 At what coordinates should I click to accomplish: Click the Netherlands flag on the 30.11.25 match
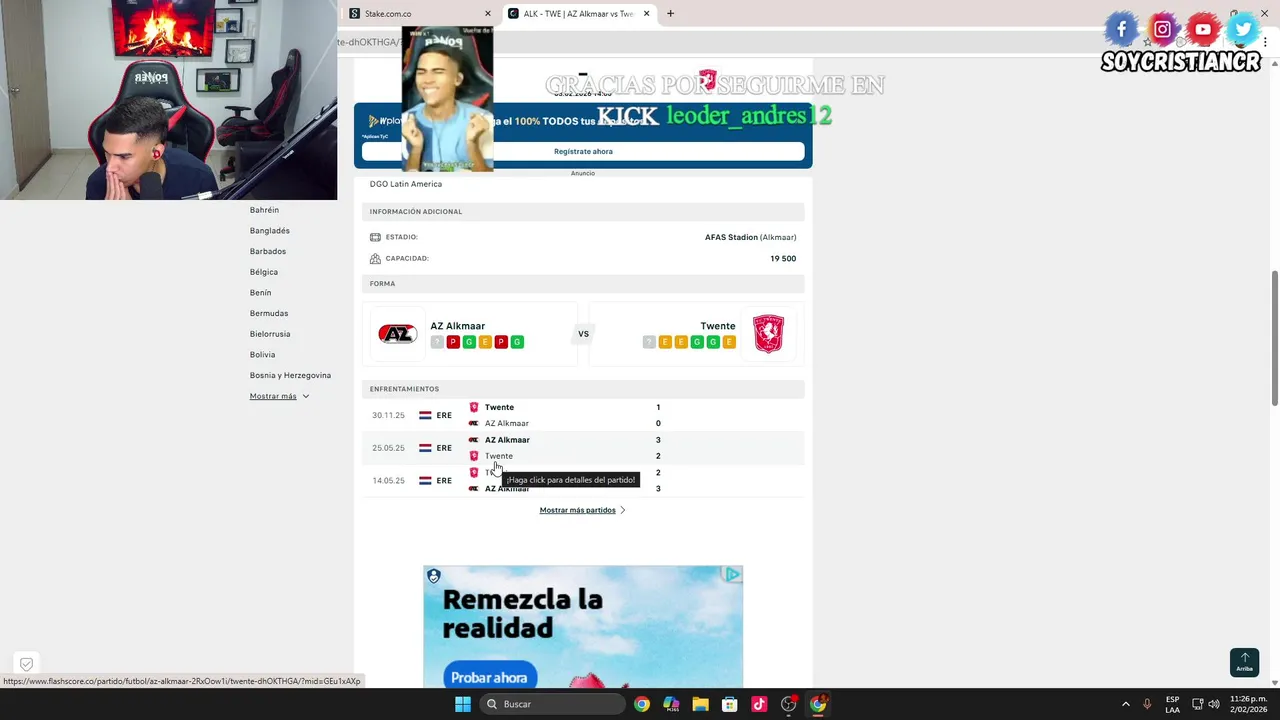pyautogui.click(x=425, y=415)
